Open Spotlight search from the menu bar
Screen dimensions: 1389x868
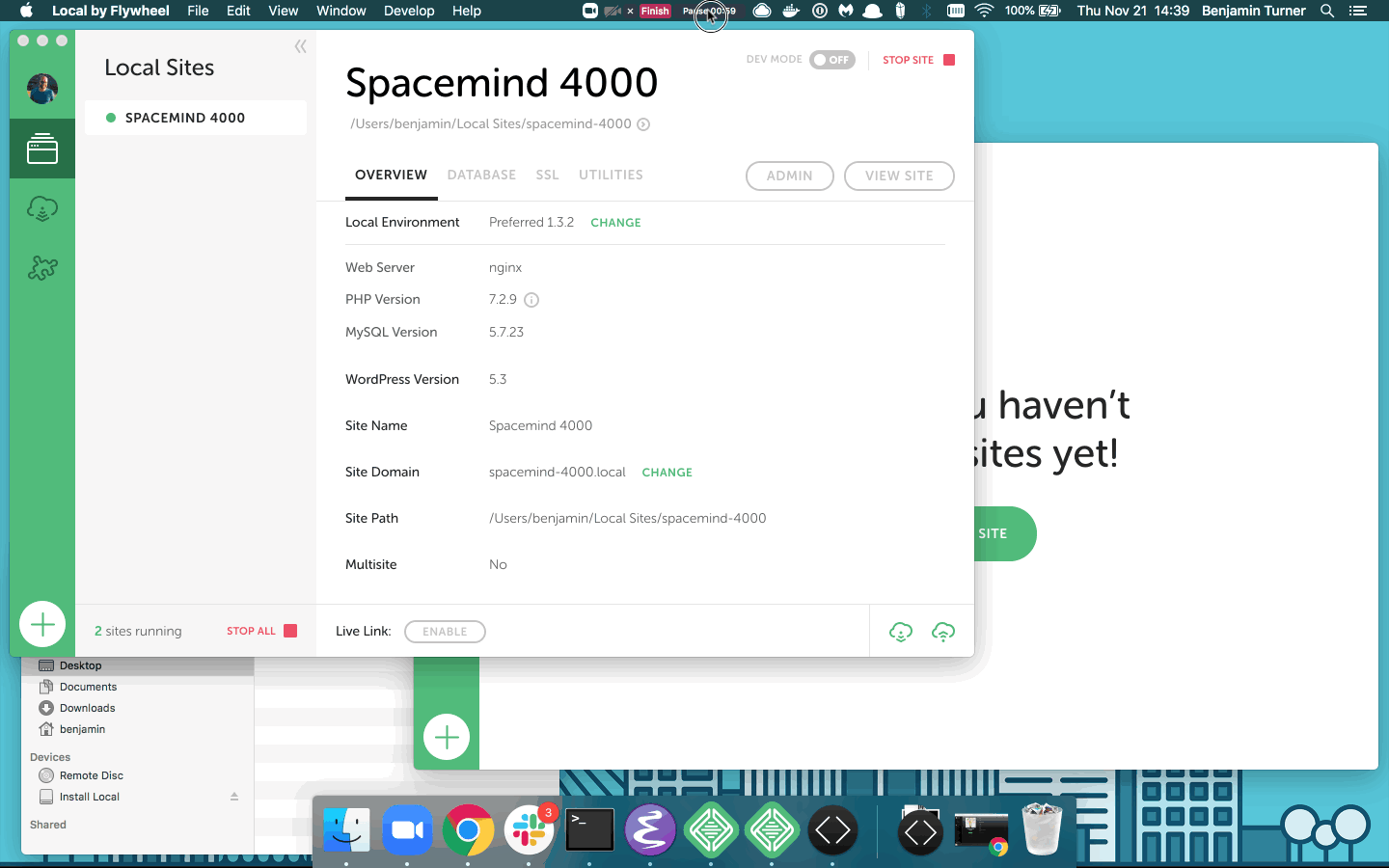click(x=1327, y=11)
